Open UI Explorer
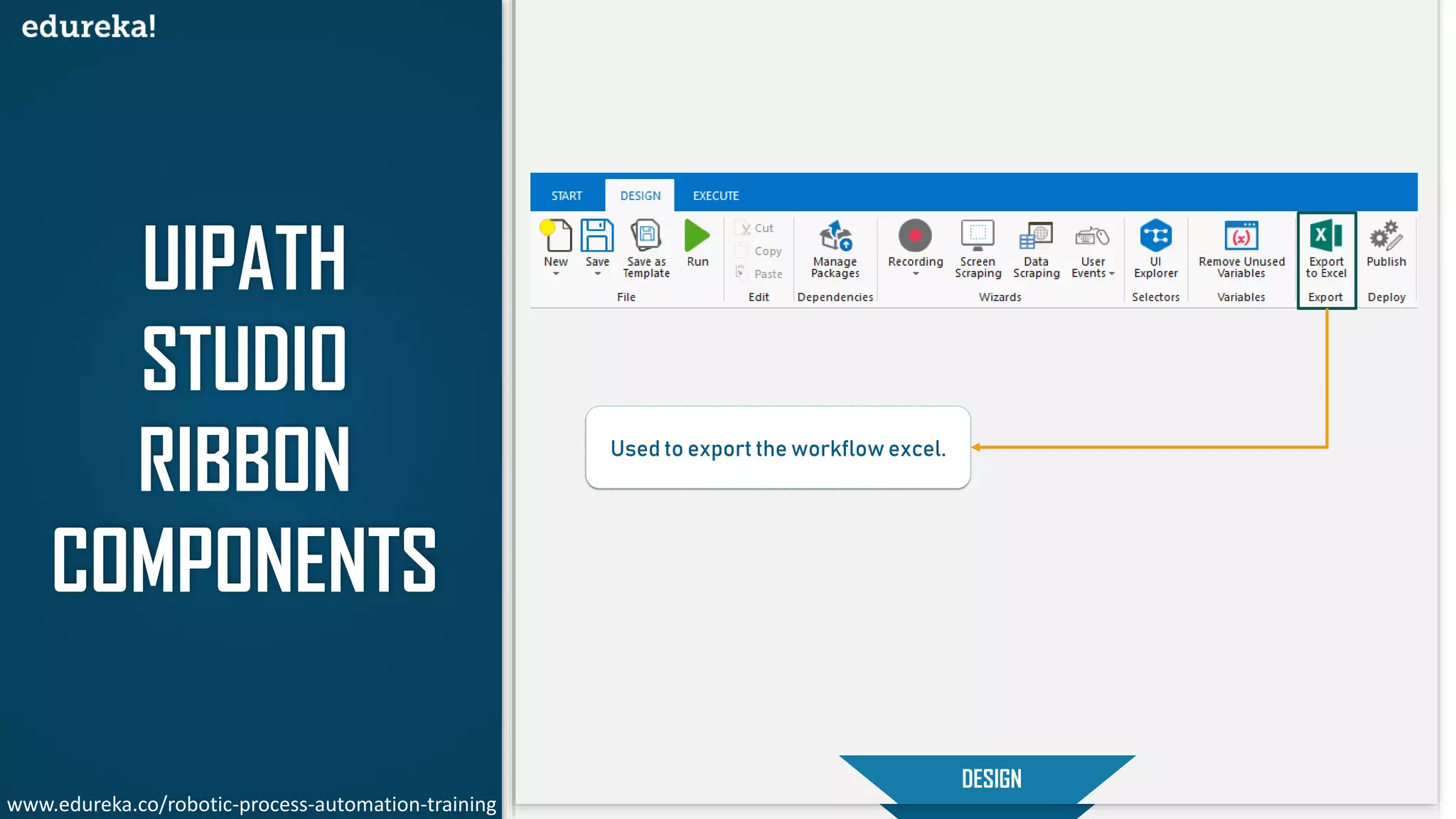Screen dimensions: 1456x819 click(1155, 236)
